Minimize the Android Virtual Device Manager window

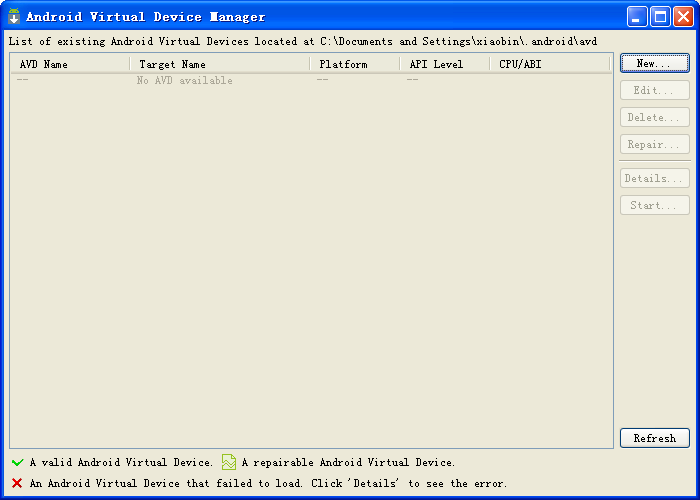pos(637,17)
